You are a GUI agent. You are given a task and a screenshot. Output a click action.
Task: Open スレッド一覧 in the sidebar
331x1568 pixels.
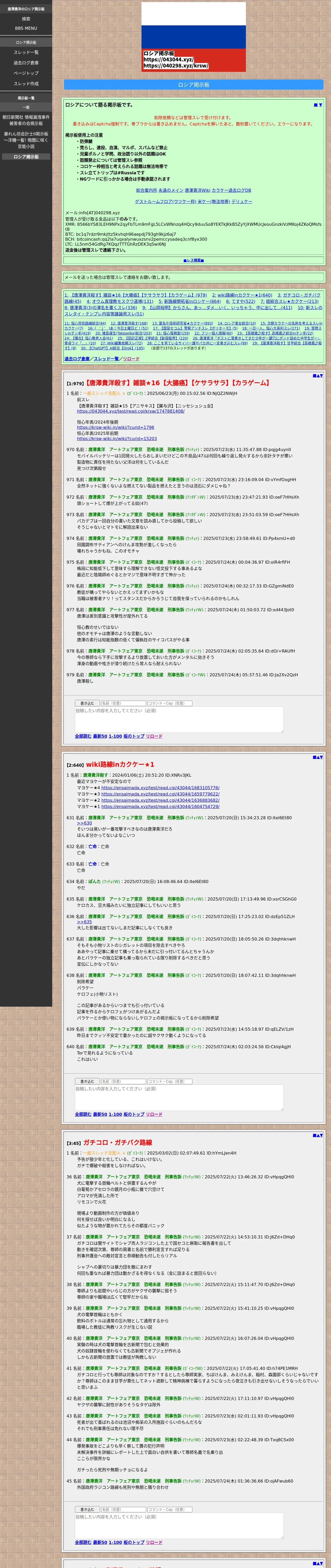[x=26, y=52]
